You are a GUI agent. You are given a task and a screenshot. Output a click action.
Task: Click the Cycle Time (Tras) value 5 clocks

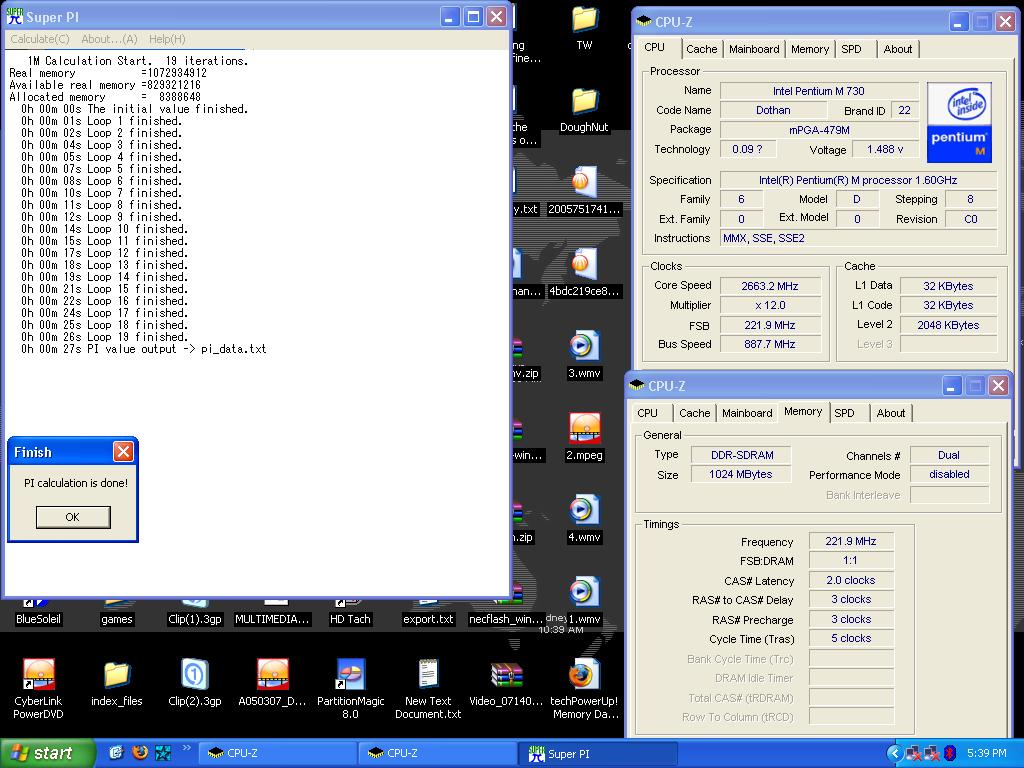tap(850, 638)
